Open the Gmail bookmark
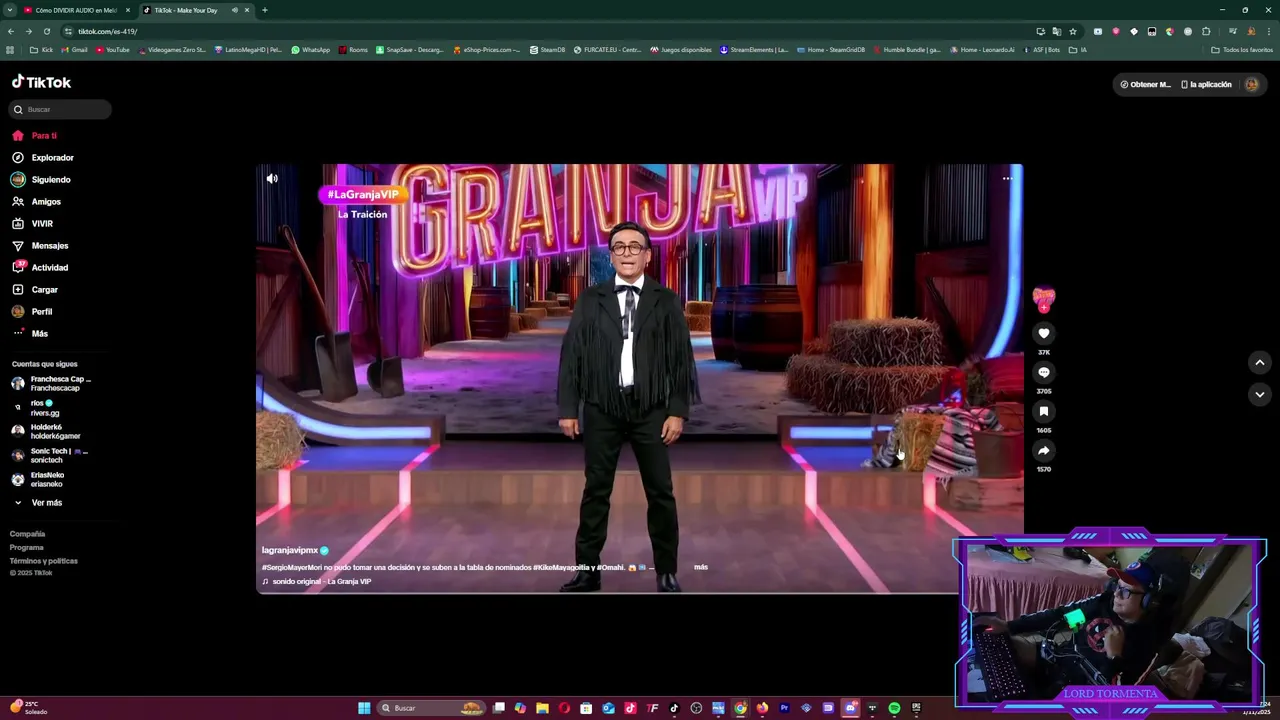1280x720 pixels. click(75, 50)
